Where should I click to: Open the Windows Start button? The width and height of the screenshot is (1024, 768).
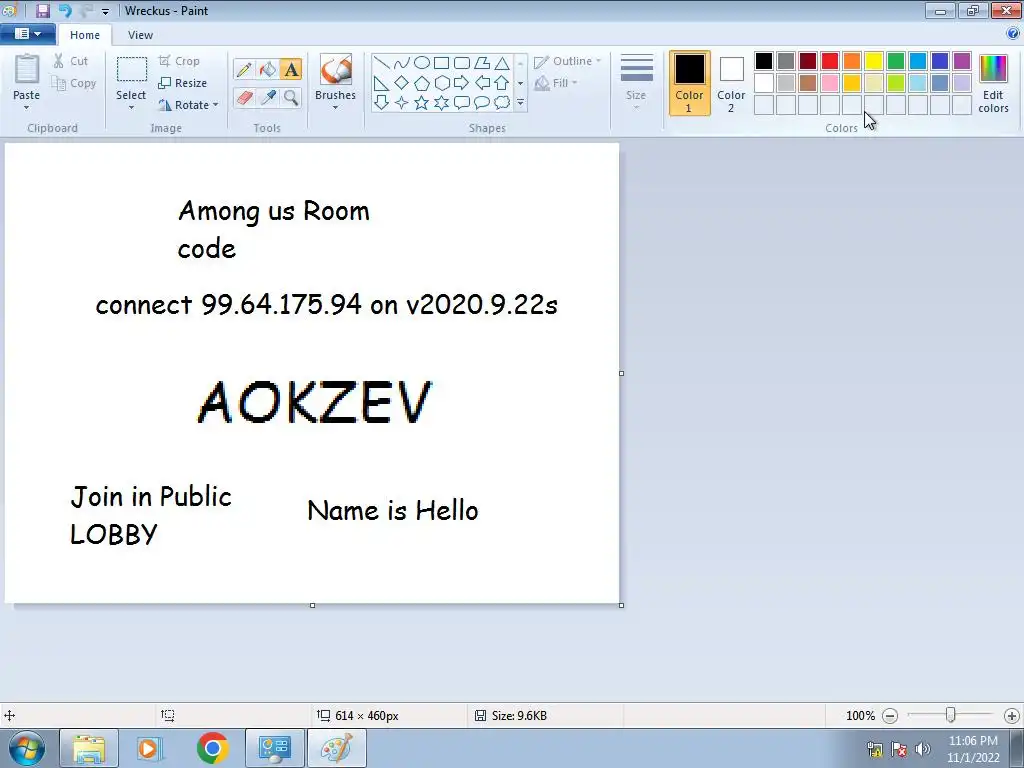26,748
